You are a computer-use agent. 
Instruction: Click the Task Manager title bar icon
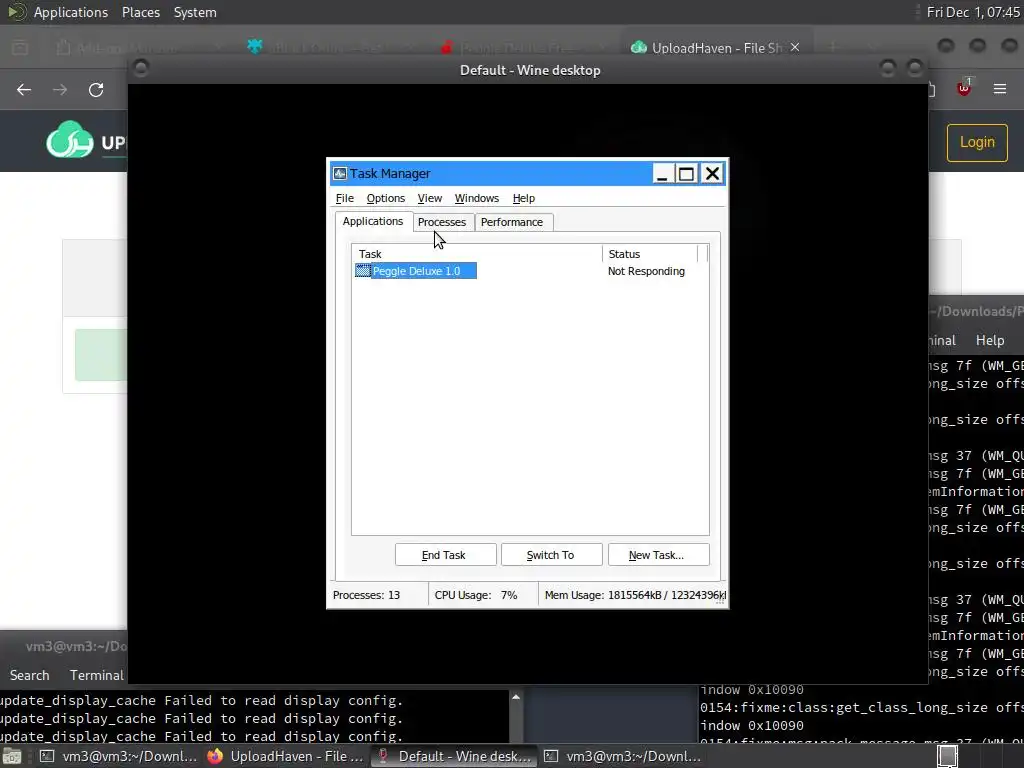tap(340, 173)
